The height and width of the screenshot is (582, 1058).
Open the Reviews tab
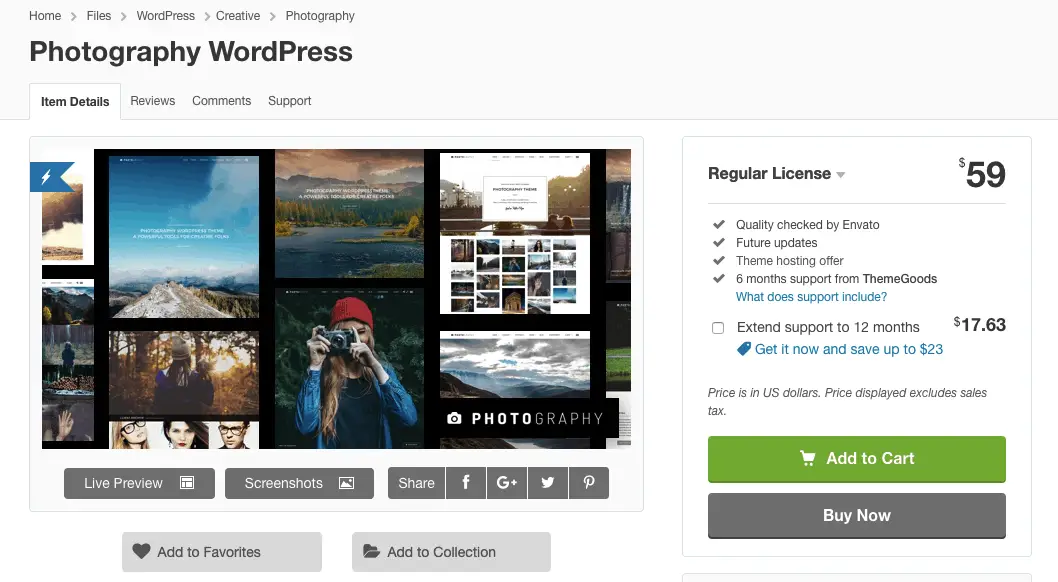coord(152,101)
